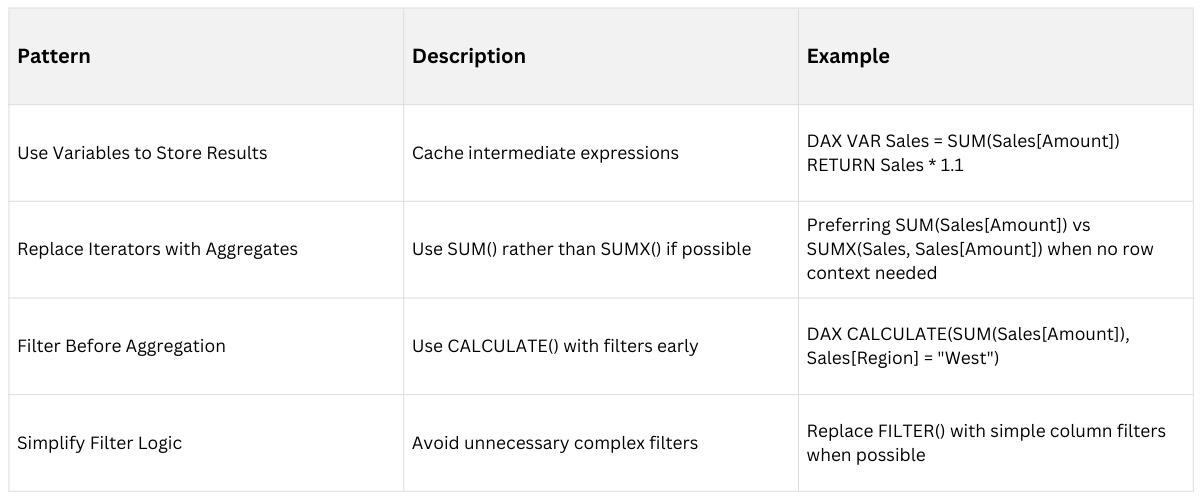This screenshot has height=500, width=1200.
Task: Click 'Use CALCULATE() with filters early' cell
Action: pyautogui.click(x=555, y=346)
